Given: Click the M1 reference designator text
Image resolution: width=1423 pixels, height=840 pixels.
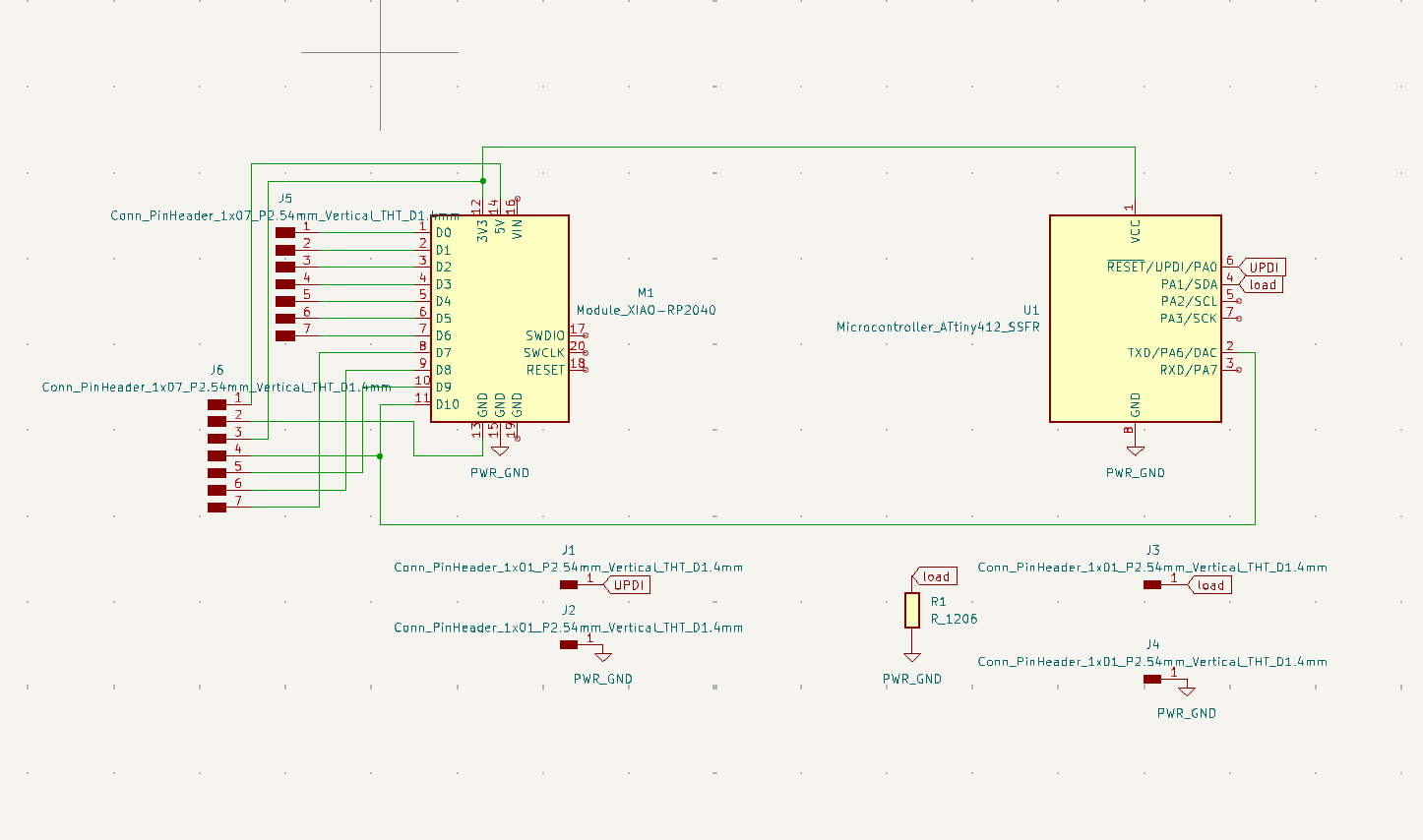Looking at the screenshot, I should [646, 292].
